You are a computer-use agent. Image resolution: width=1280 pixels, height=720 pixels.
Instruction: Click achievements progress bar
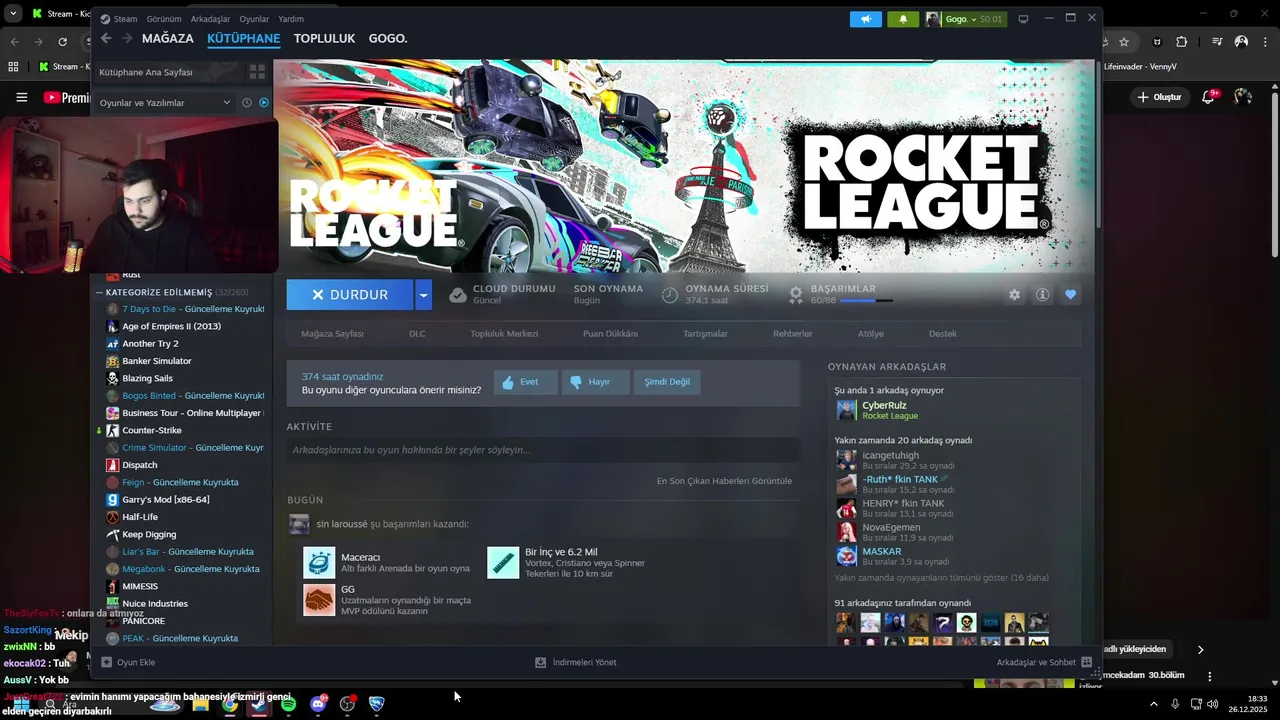pos(866,301)
